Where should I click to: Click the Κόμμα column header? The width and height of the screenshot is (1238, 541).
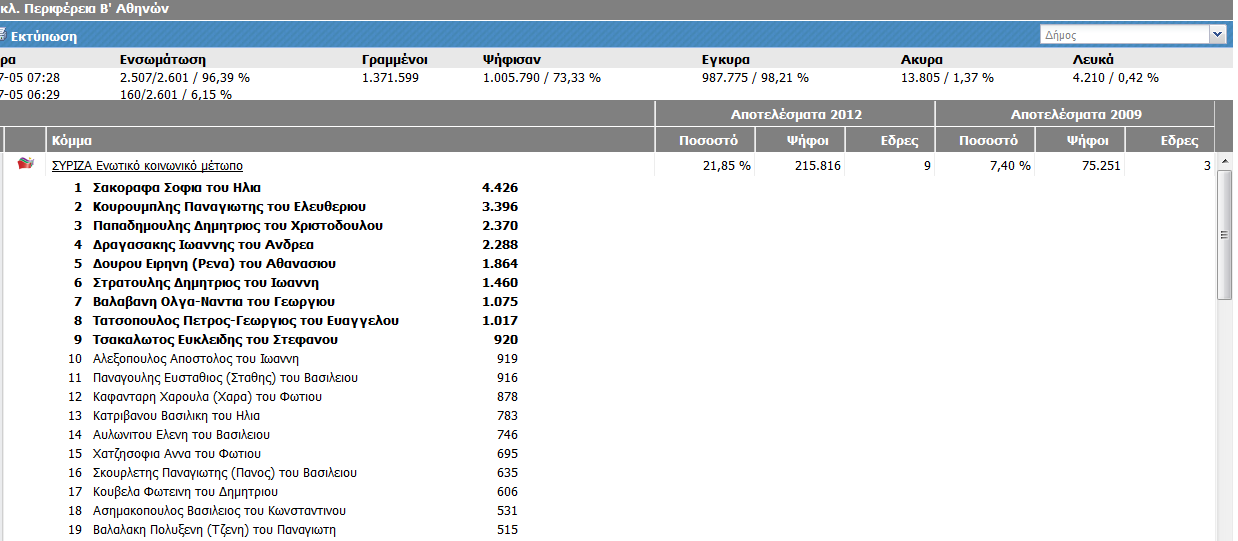[72, 141]
